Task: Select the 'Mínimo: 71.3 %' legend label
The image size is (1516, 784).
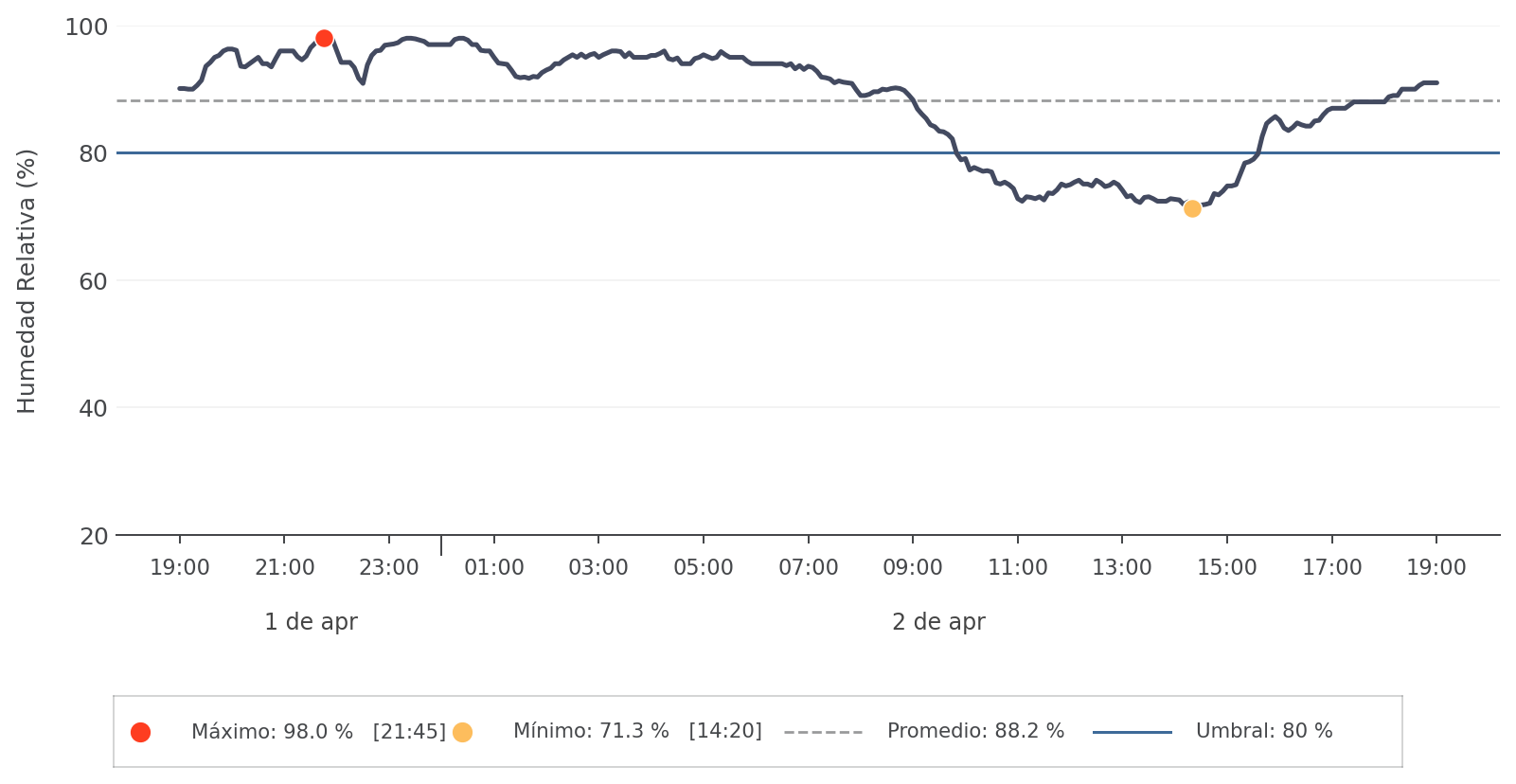Action: (591, 732)
